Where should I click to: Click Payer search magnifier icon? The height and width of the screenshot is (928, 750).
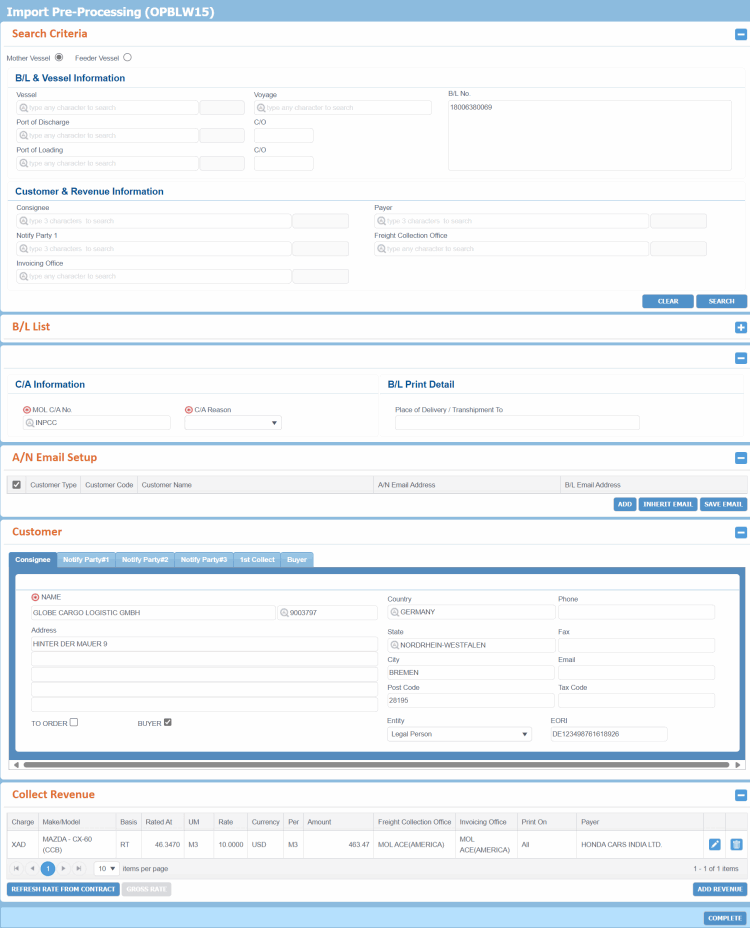click(382, 221)
